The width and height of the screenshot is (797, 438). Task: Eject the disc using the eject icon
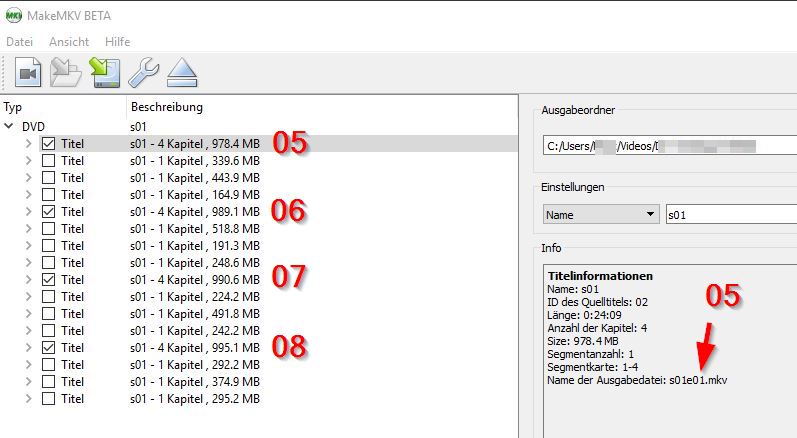coord(181,73)
